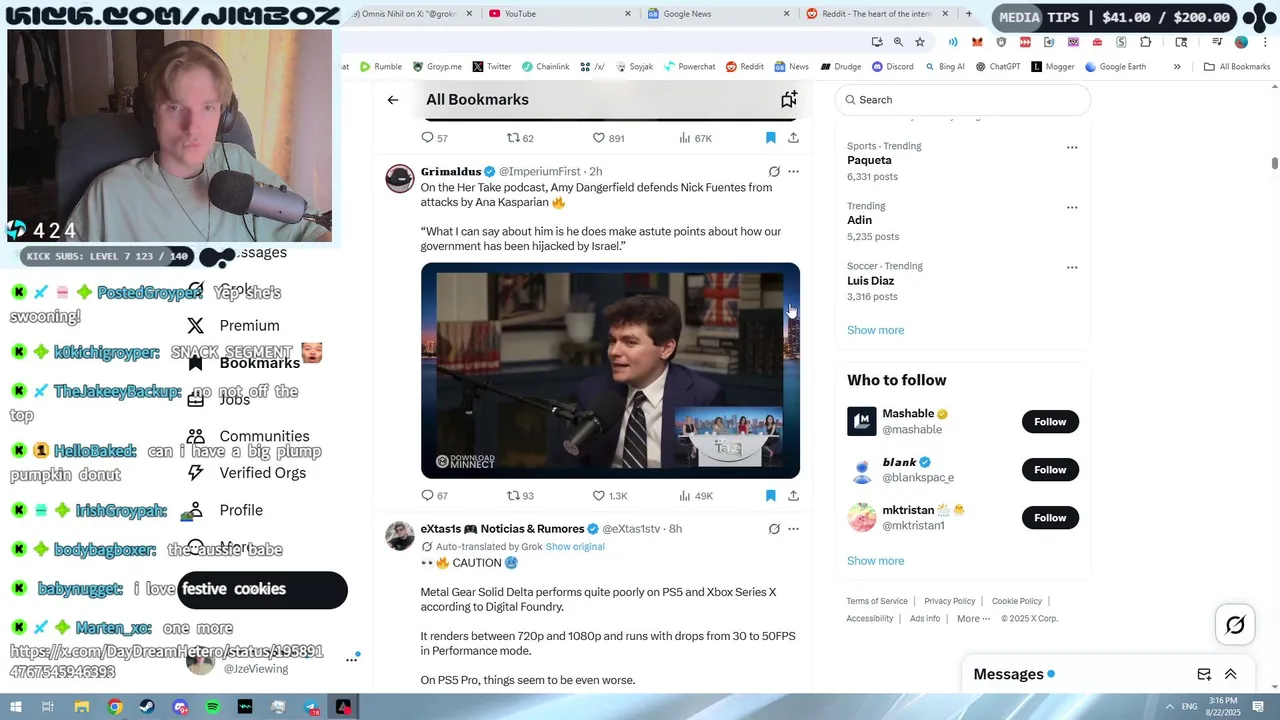
Task: Click Show original translation link
Action: (x=575, y=547)
